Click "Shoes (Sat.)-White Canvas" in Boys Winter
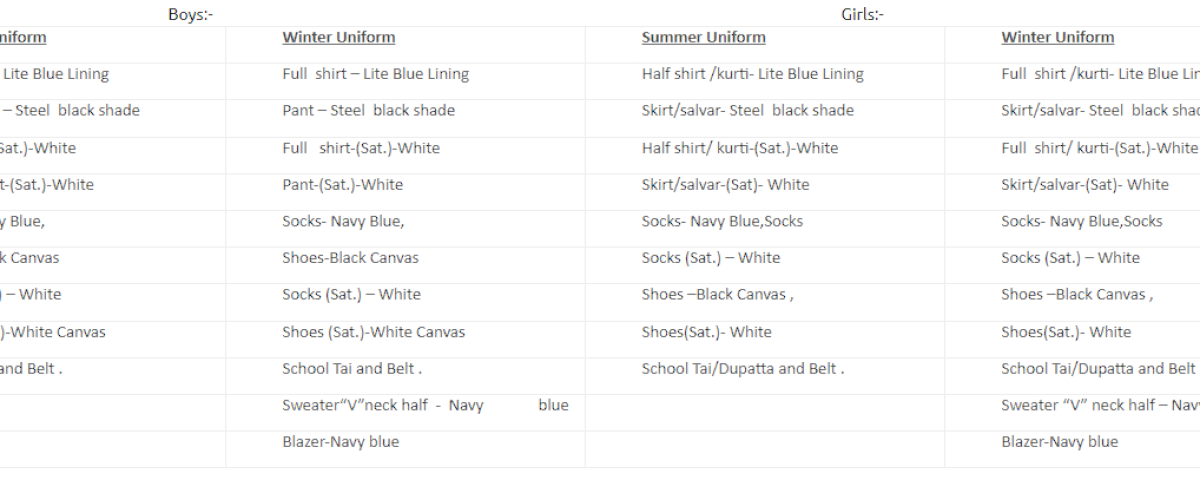Viewport: 1200px width, 500px height. pyautogui.click(x=373, y=332)
